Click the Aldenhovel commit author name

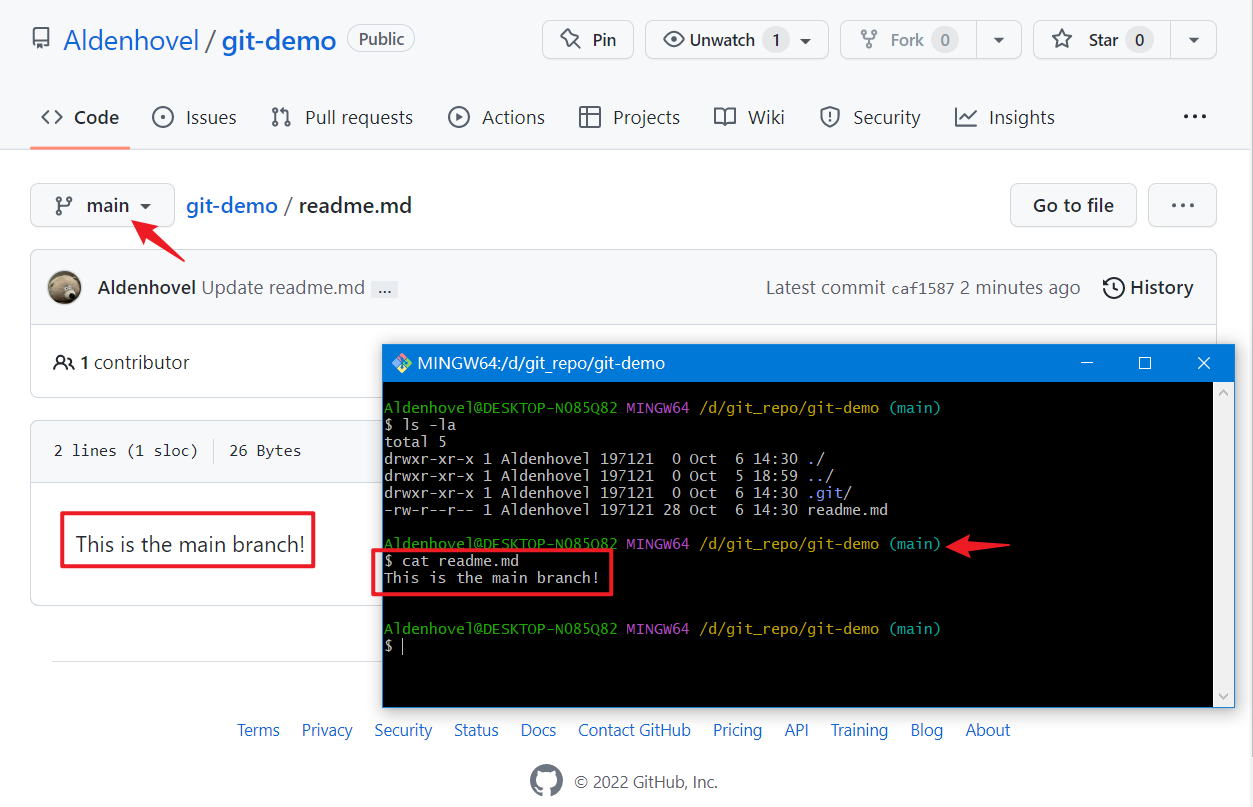coord(147,288)
